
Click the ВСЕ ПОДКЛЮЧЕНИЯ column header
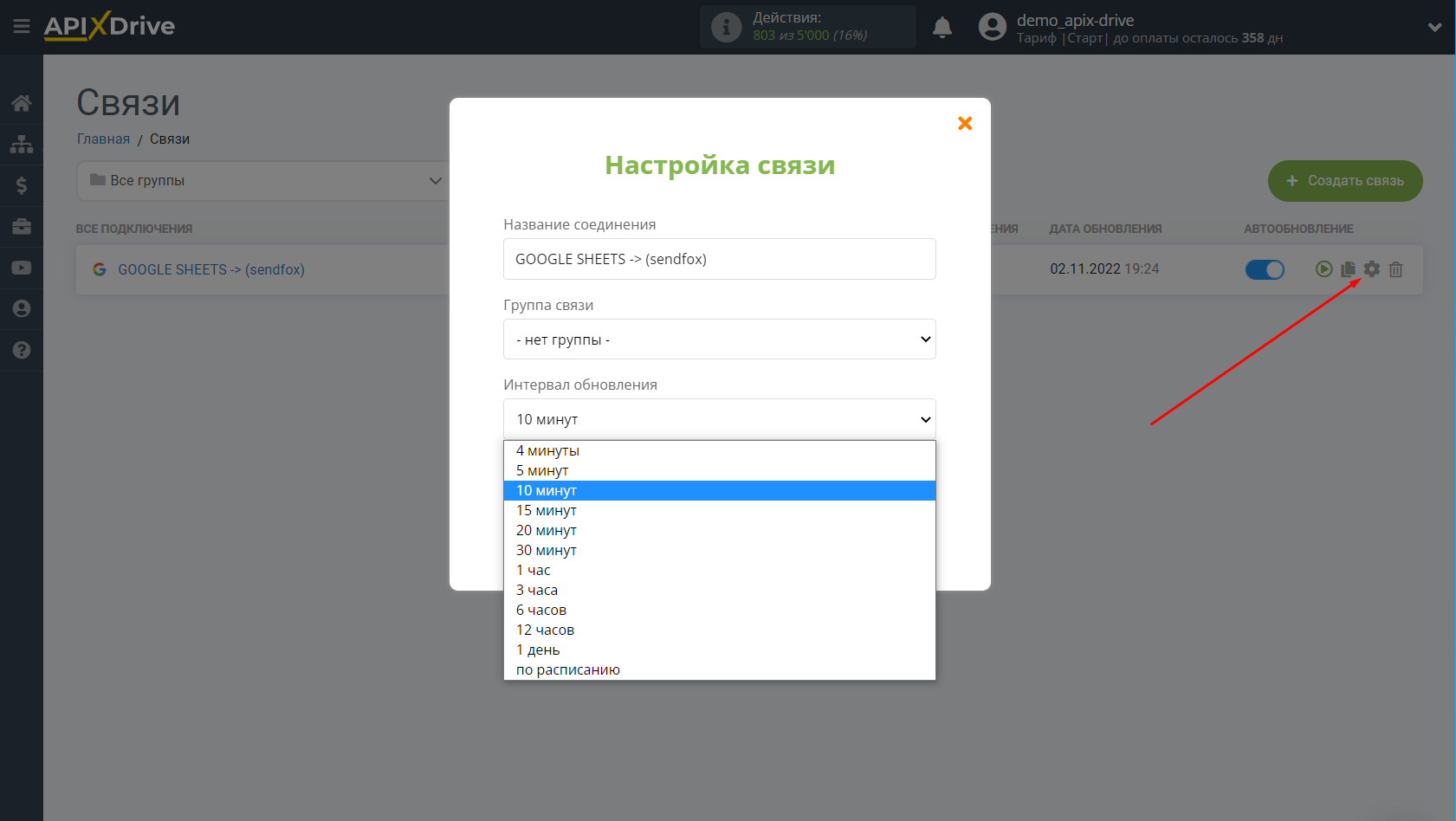click(x=134, y=229)
